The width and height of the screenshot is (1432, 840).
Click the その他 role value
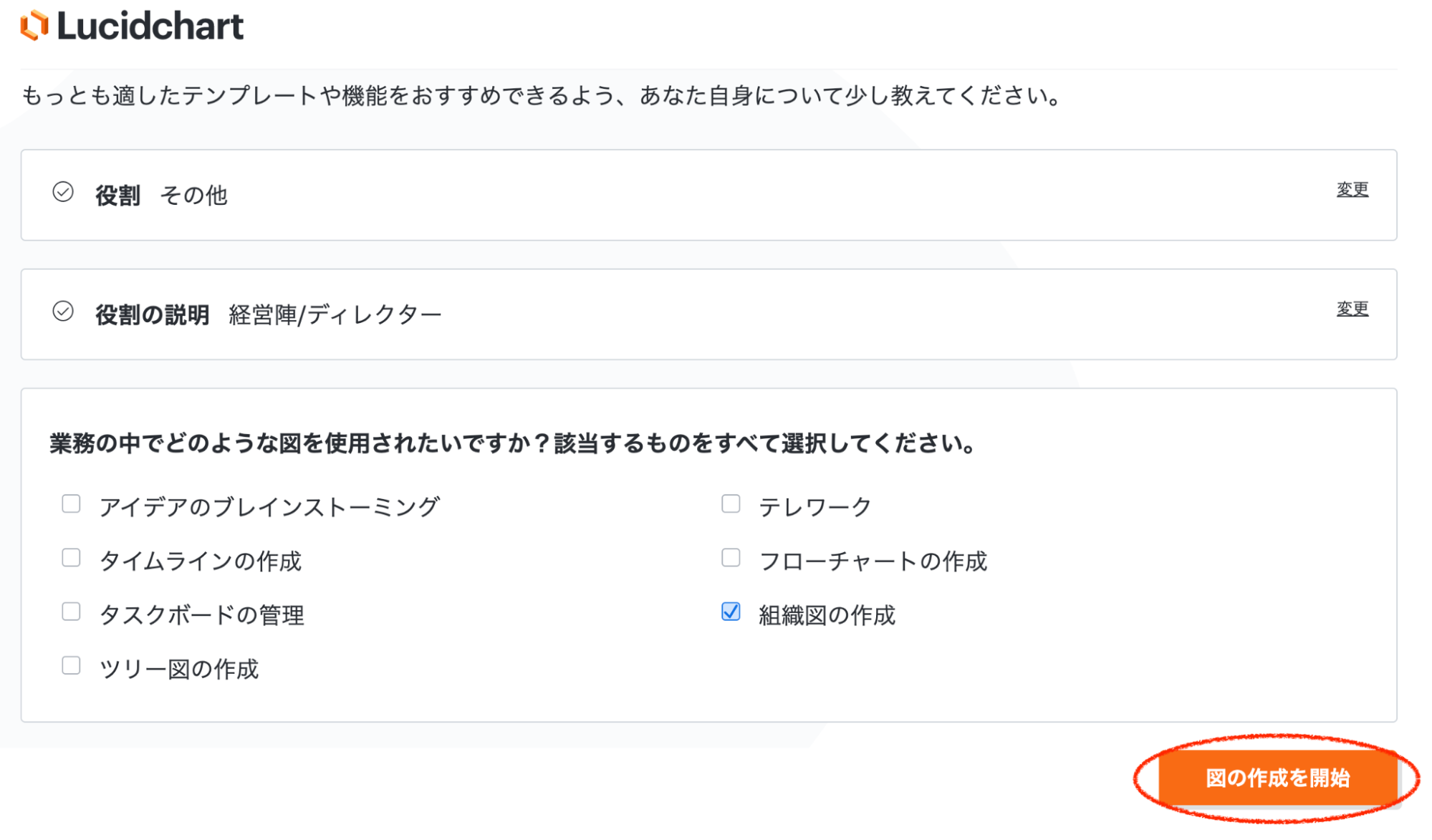point(193,195)
